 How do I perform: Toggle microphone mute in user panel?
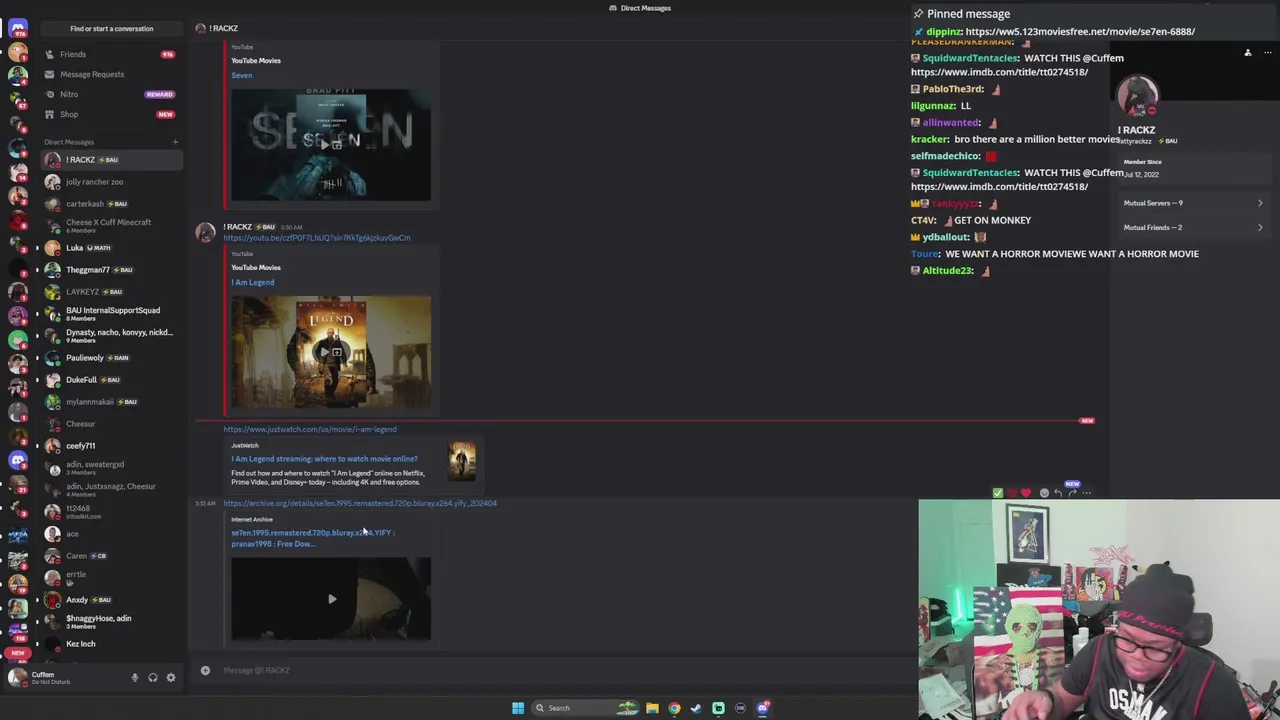135,678
